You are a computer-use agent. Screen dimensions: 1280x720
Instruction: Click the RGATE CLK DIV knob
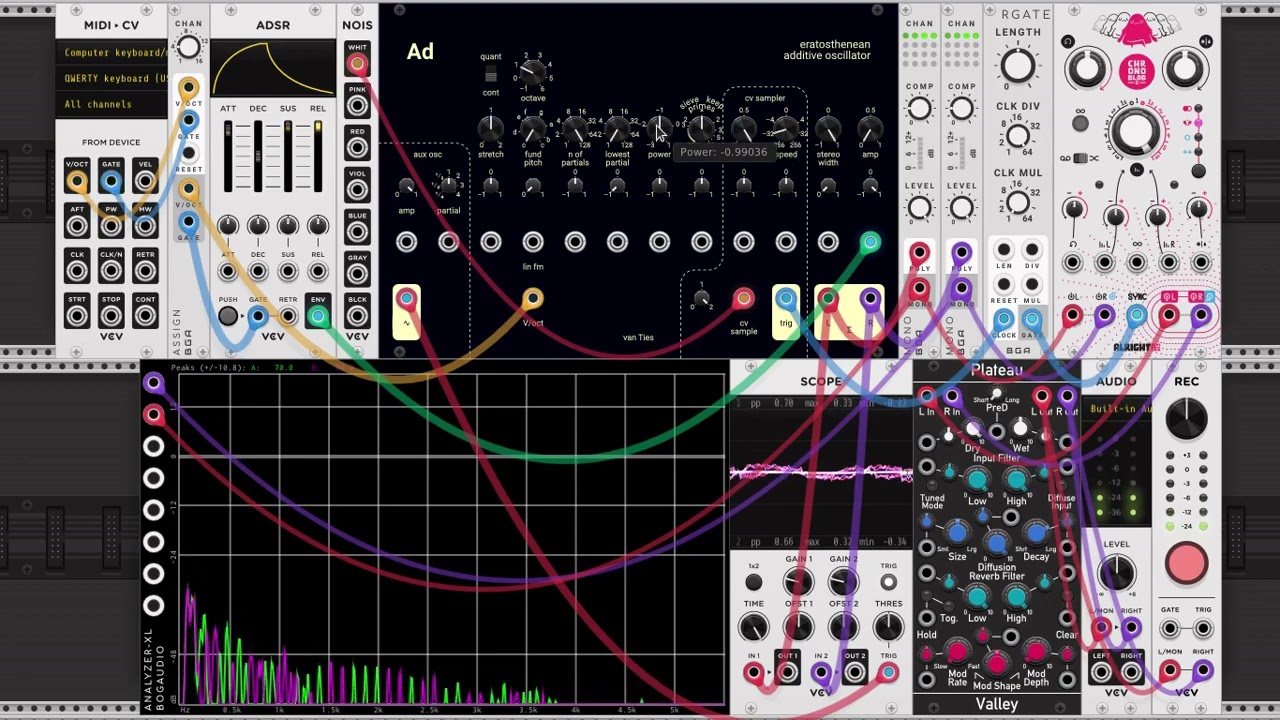coord(1018,135)
